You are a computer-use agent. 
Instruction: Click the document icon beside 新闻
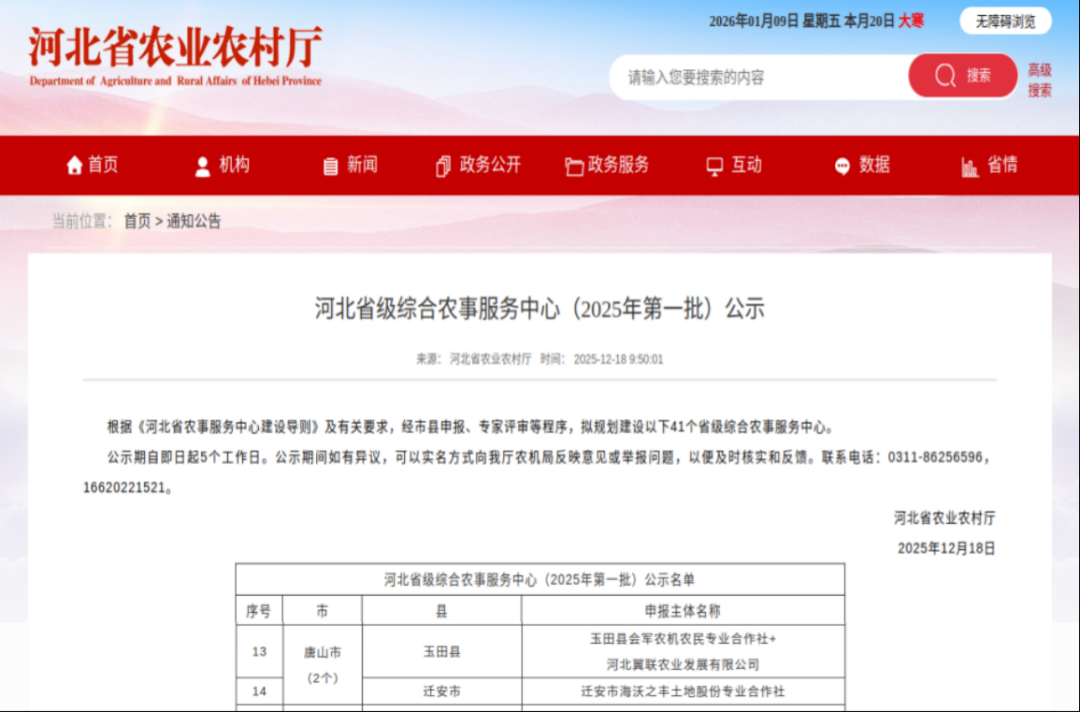[331, 166]
